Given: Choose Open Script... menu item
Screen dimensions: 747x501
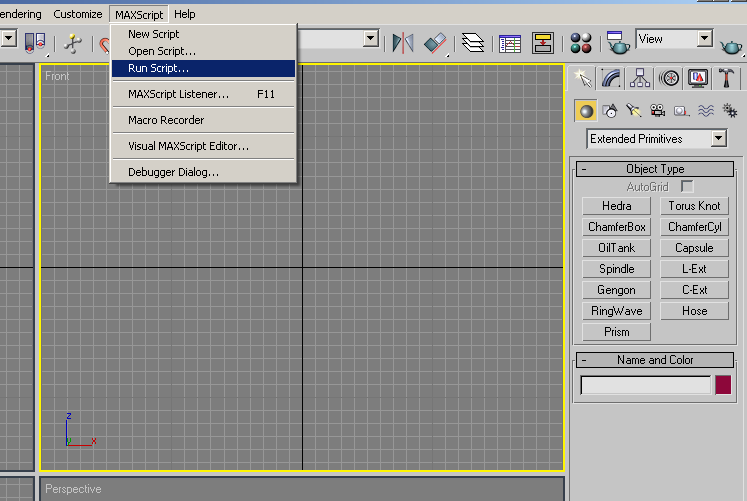Looking at the screenshot, I should click(x=203, y=51).
